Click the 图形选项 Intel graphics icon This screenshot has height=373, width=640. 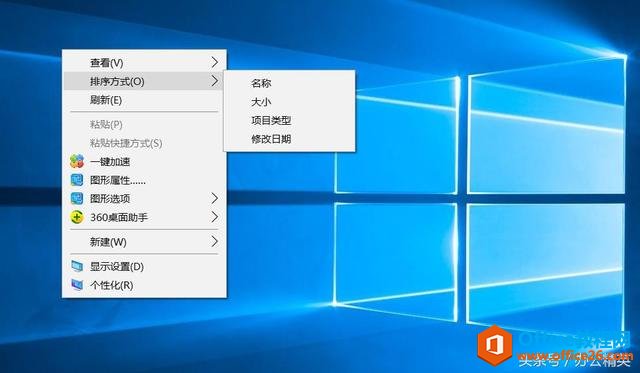coord(77,199)
